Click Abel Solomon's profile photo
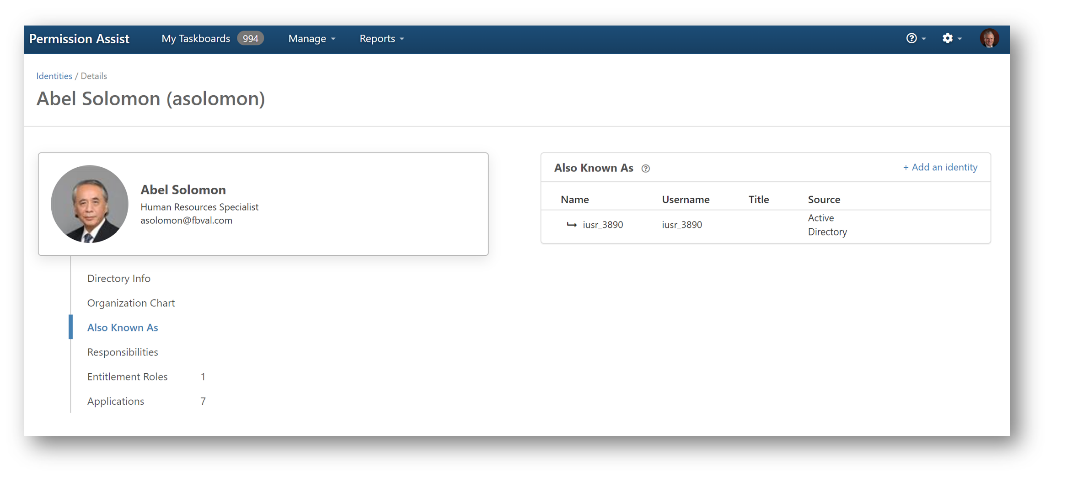 pos(90,204)
